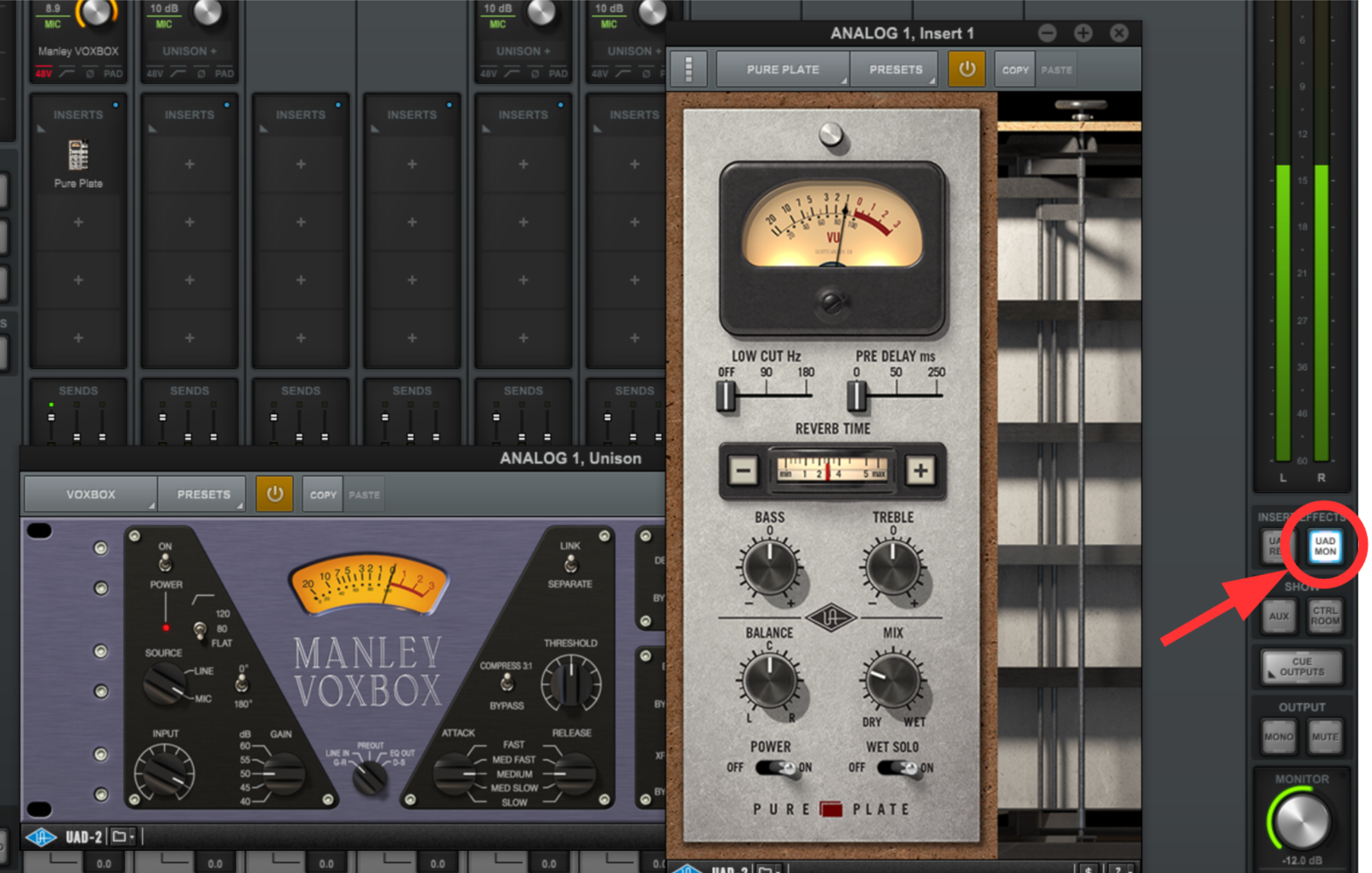Open the CUE OUTPUTS dropdown
Image resolution: width=1372 pixels, height=873 pixels.
pos(1302,667)
